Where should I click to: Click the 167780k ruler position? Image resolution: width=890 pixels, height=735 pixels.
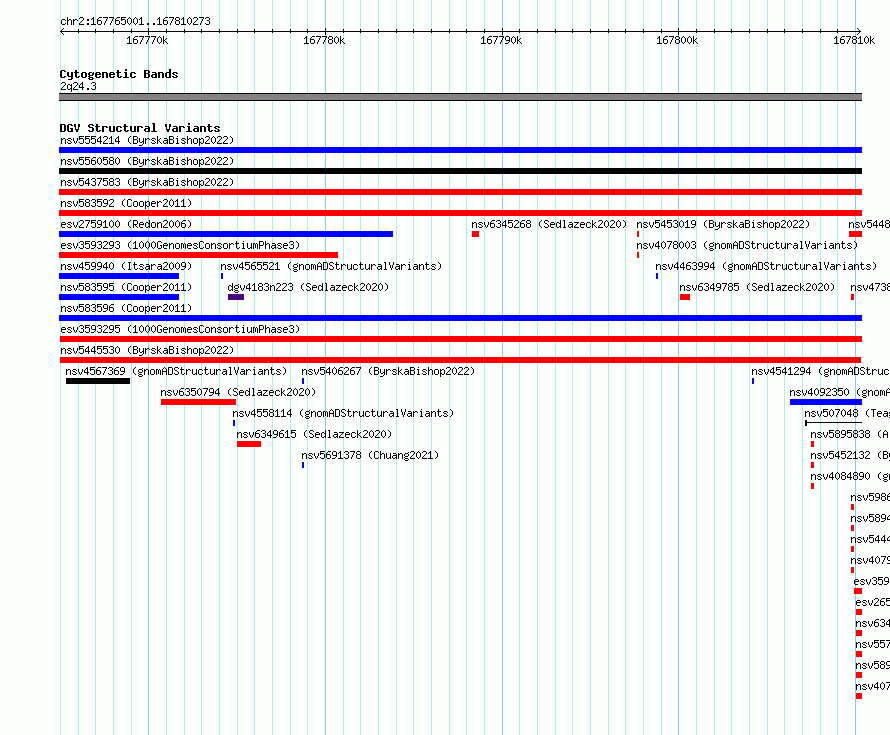coord(324,40)
